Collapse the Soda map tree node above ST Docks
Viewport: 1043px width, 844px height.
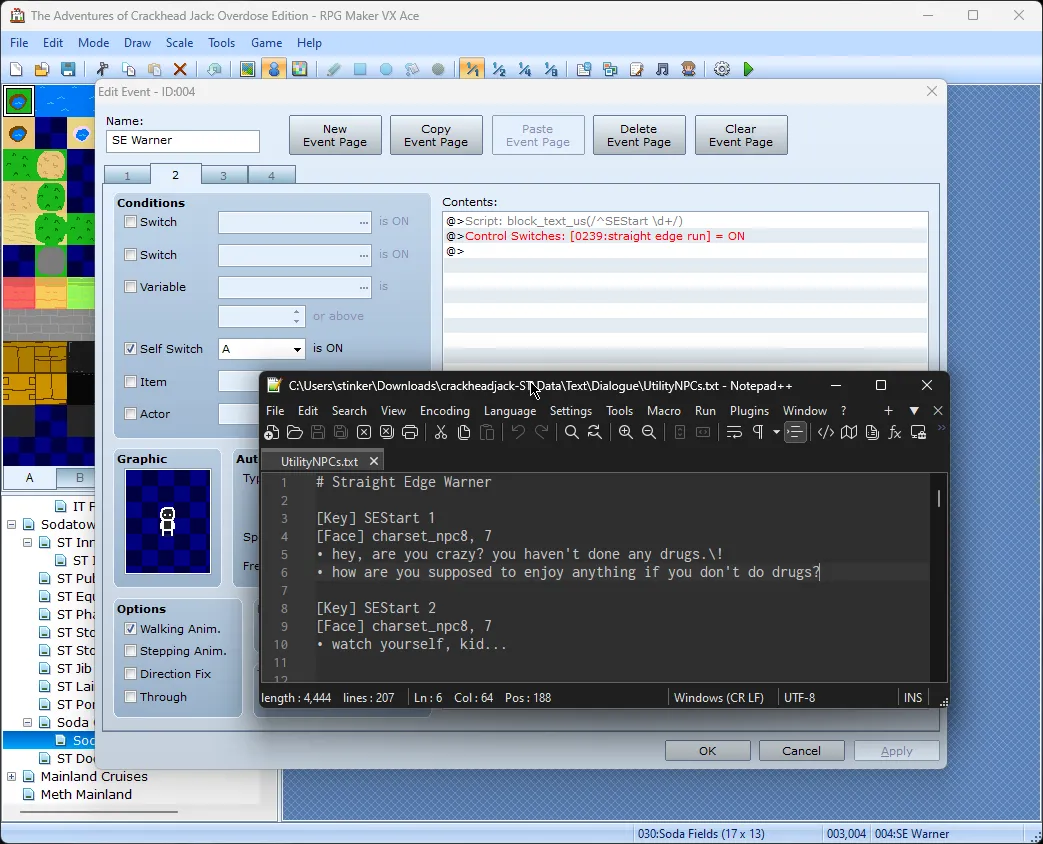click(x=27, y=722)
